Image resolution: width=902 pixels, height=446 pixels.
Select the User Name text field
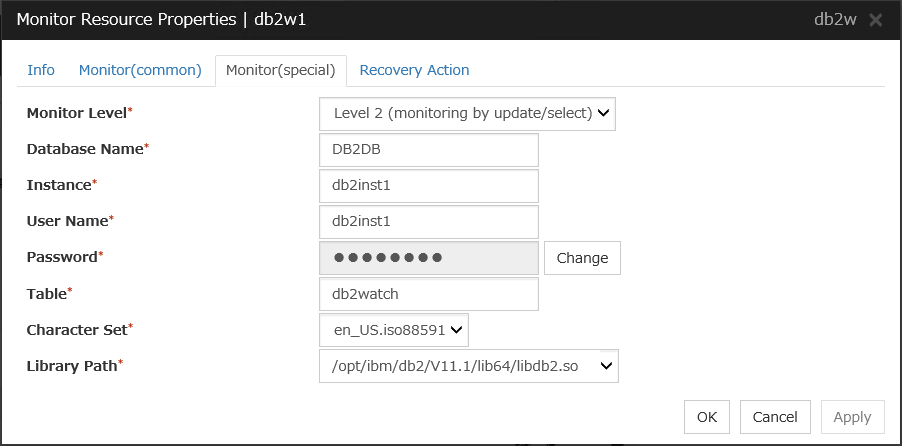(x=429, y=222)
